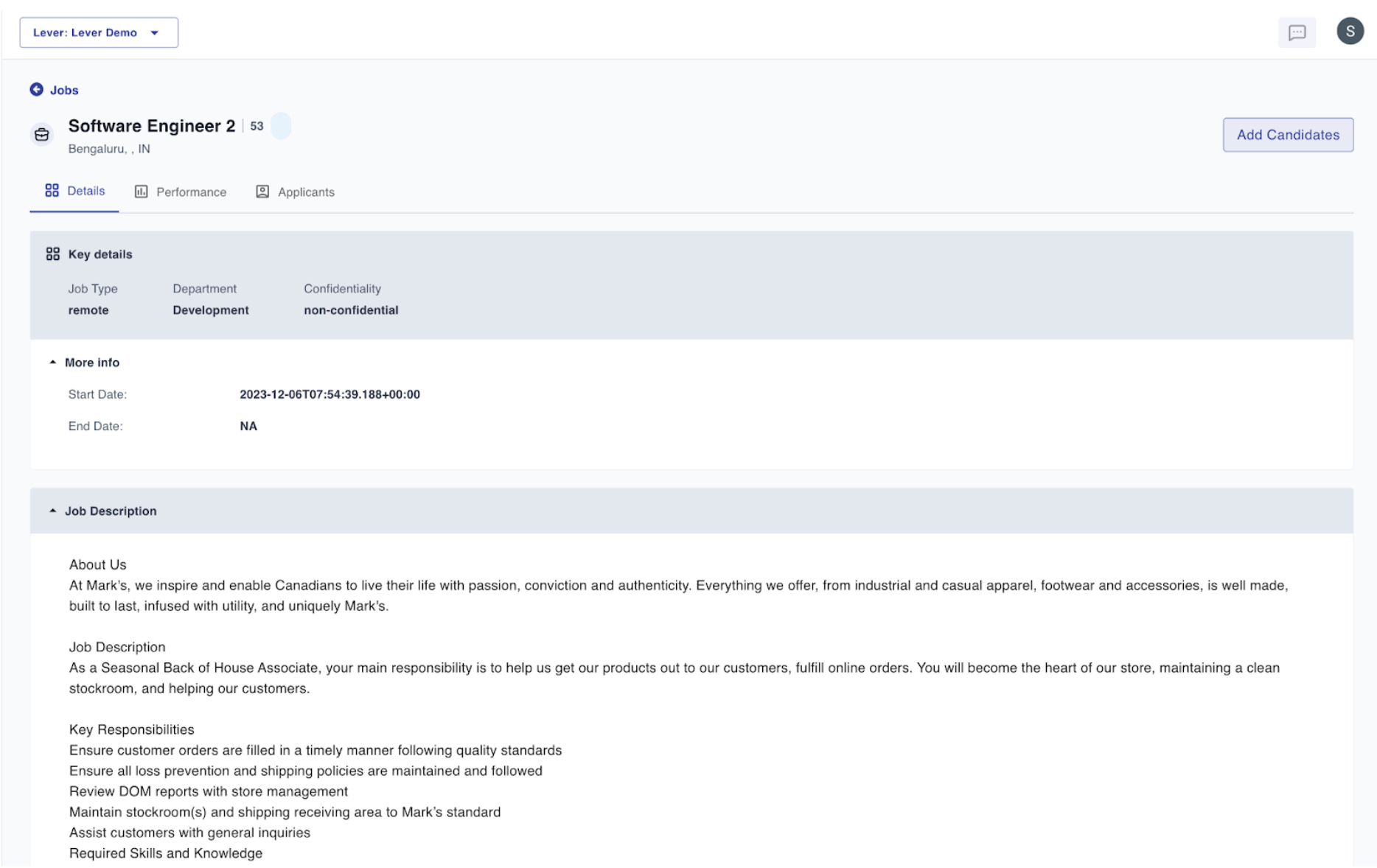
Task: Switch to the Applicants tab
Action: point(305,192)
